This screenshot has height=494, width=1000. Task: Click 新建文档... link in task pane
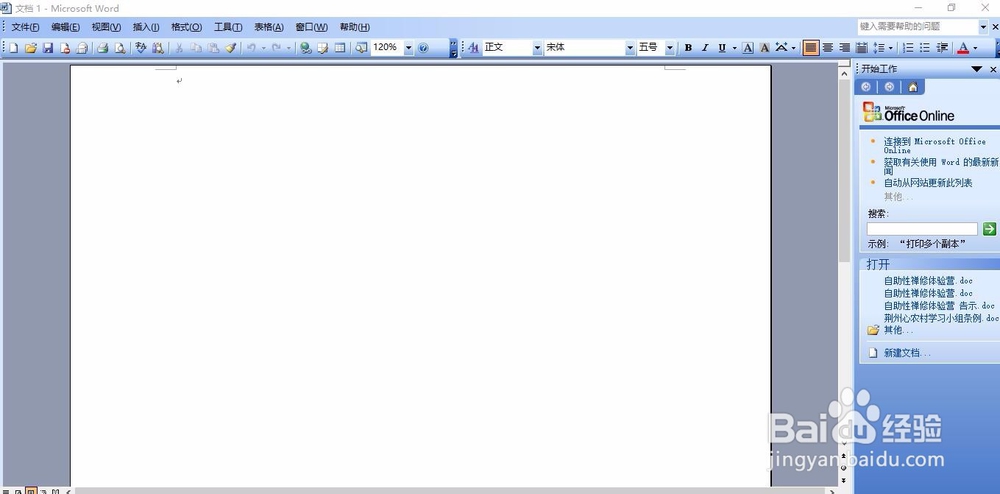(x=907, y=352)
